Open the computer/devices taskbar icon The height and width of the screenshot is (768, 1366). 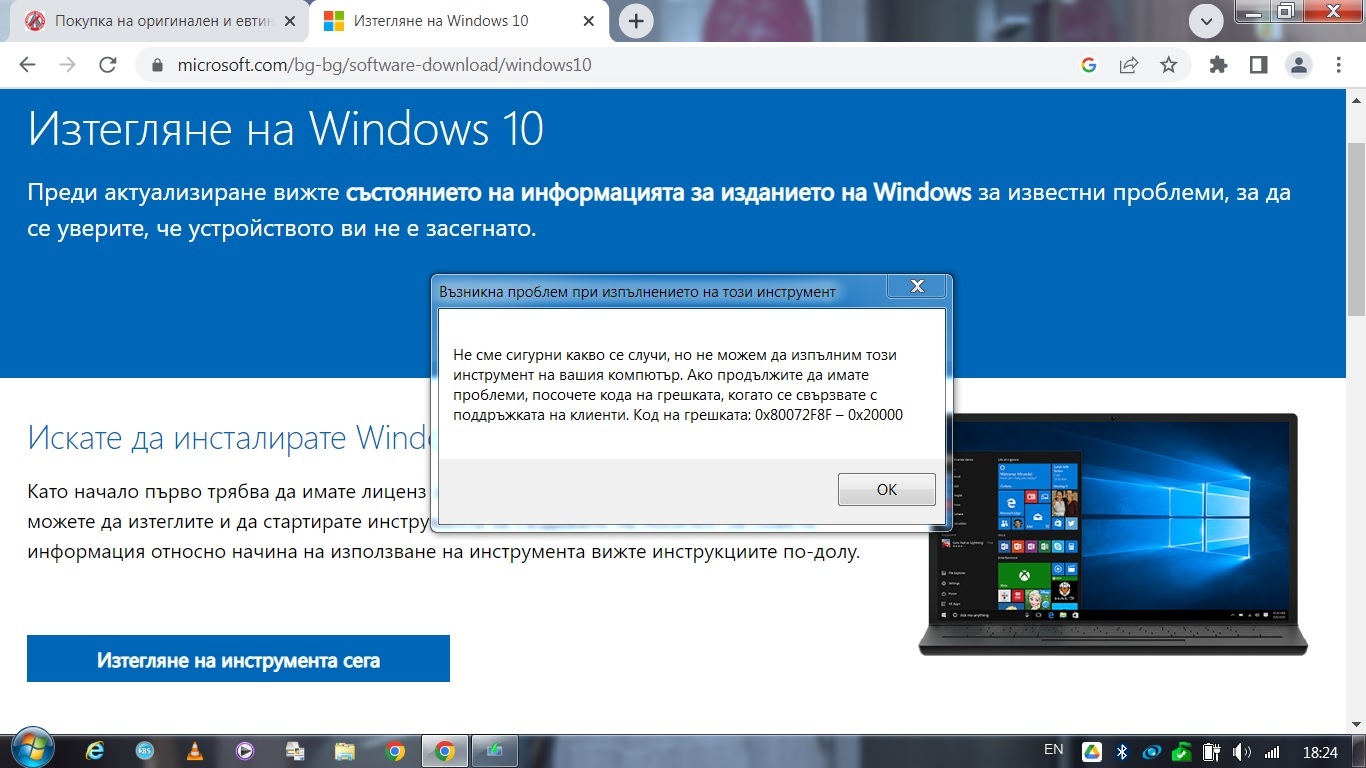pyautogui.click(x=295, y=750)
